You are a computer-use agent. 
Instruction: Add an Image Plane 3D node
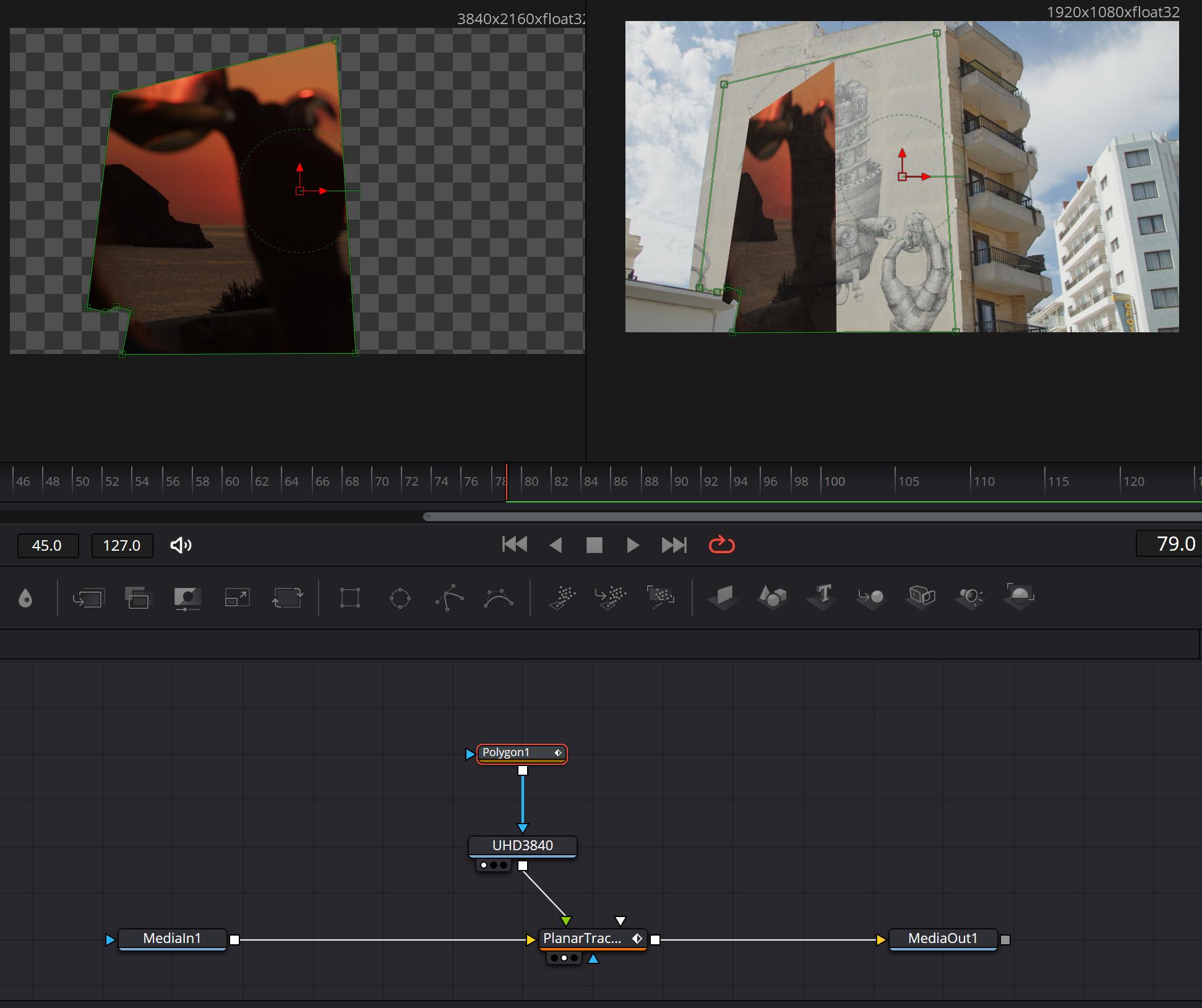coord(723,598)
